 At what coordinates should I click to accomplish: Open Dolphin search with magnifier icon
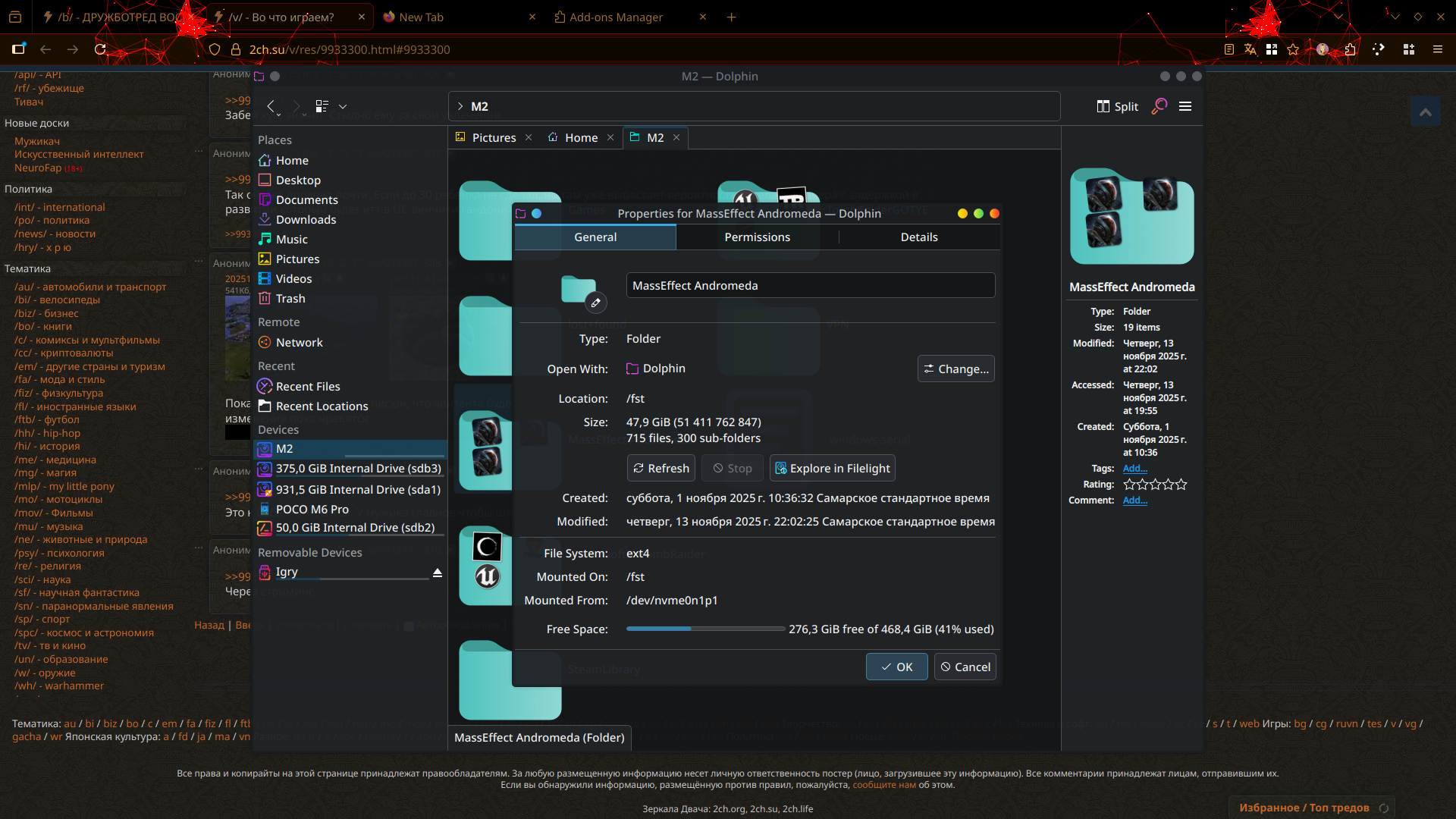1159,106
